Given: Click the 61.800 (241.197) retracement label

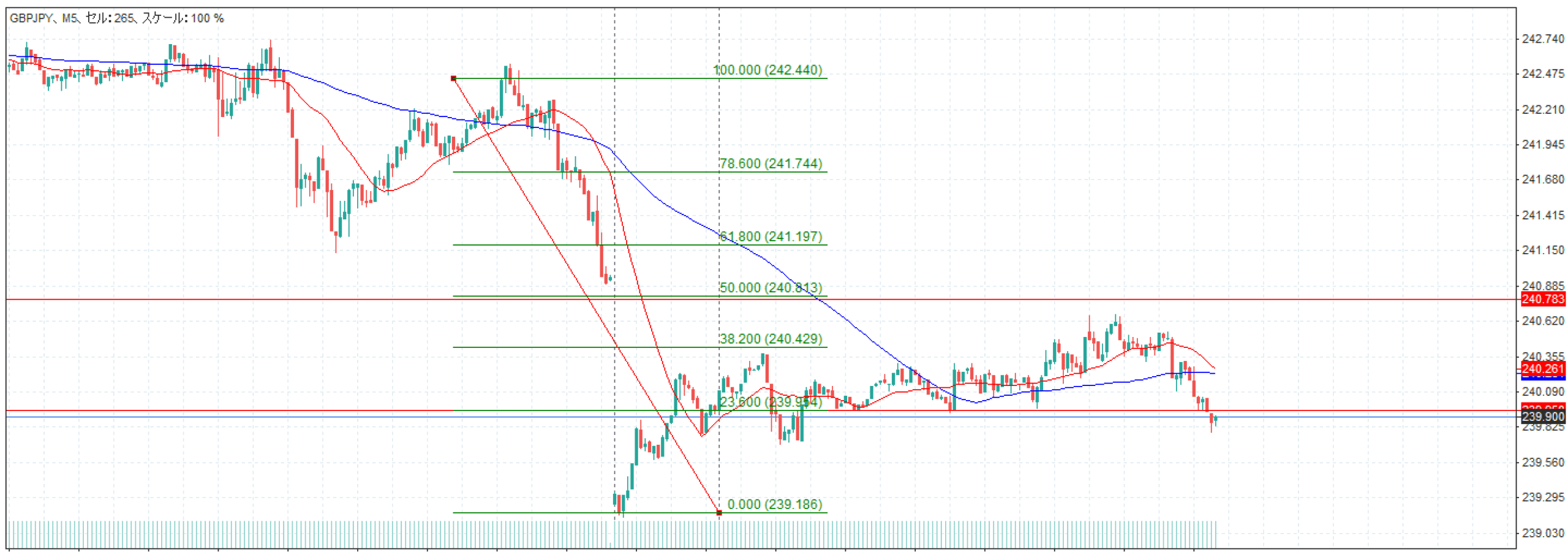Looking at the screenshot, I should pyautogui.click(x=770, y=236).
